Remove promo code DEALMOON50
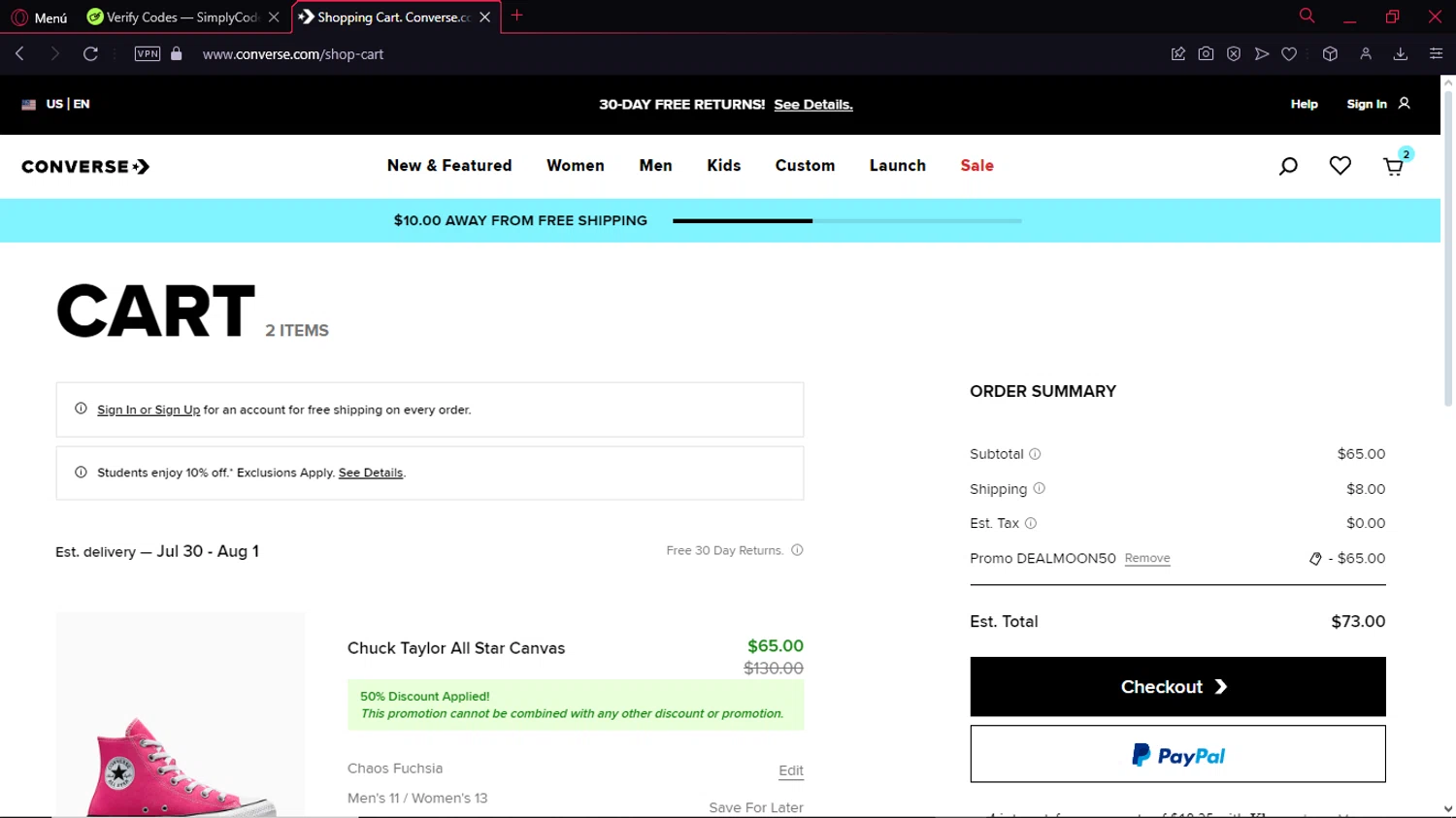Image resolution: width=1456 pixels, height=818 pixels. click(x=1147, y=558)
